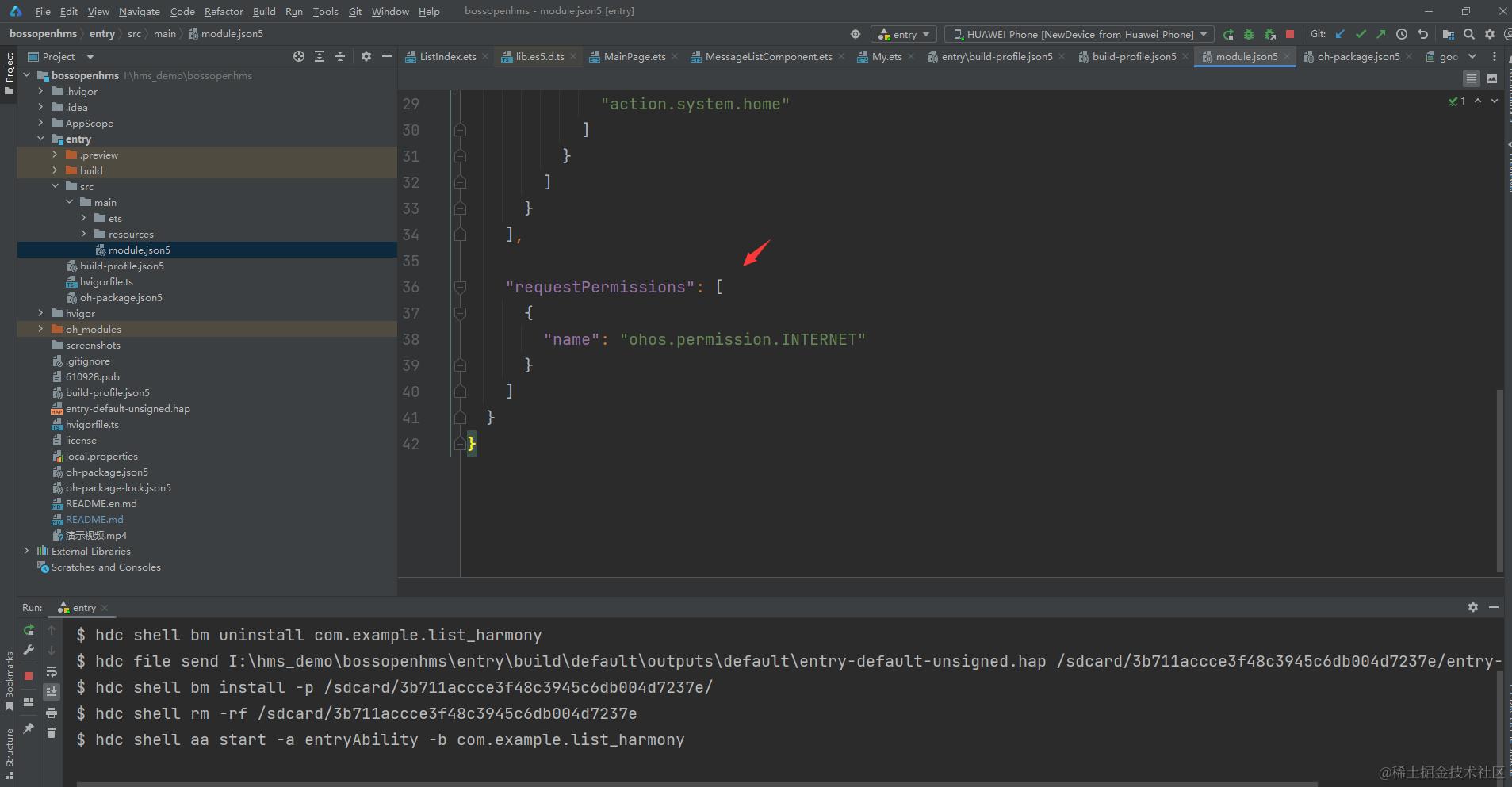Click the green Debug bug icon
The image size is (1512, 787).
tap(1249, 34)
